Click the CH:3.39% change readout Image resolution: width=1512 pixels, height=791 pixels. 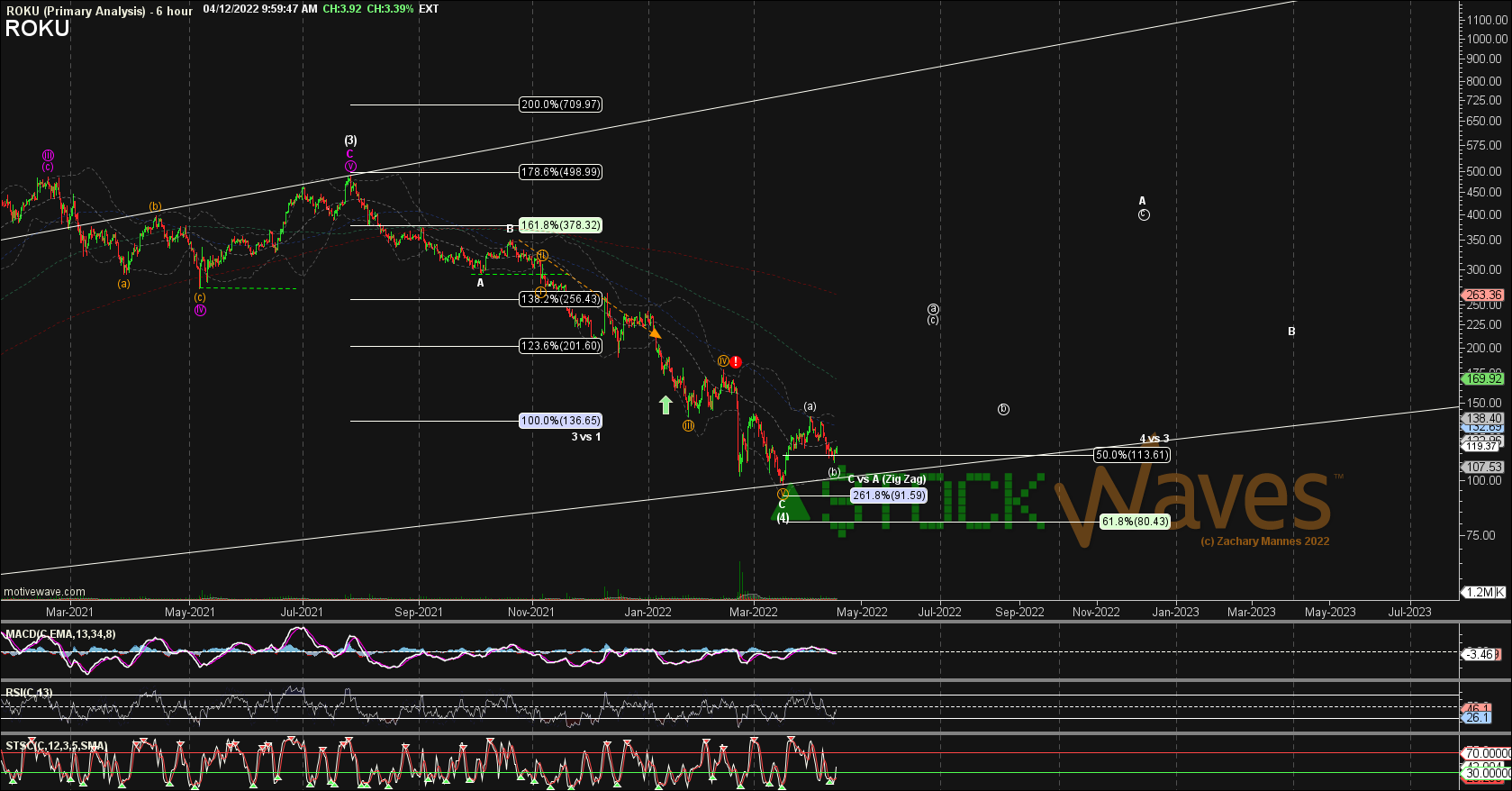[x=390, y=9]
